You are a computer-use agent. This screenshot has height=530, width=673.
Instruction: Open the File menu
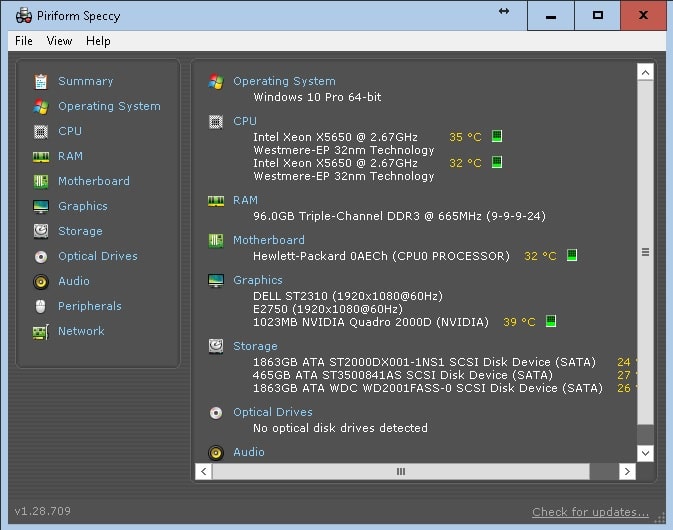(x=24, y=41)
